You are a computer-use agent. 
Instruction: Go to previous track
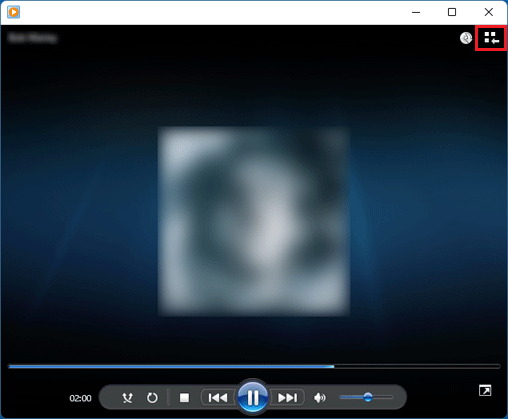point(218,398)
